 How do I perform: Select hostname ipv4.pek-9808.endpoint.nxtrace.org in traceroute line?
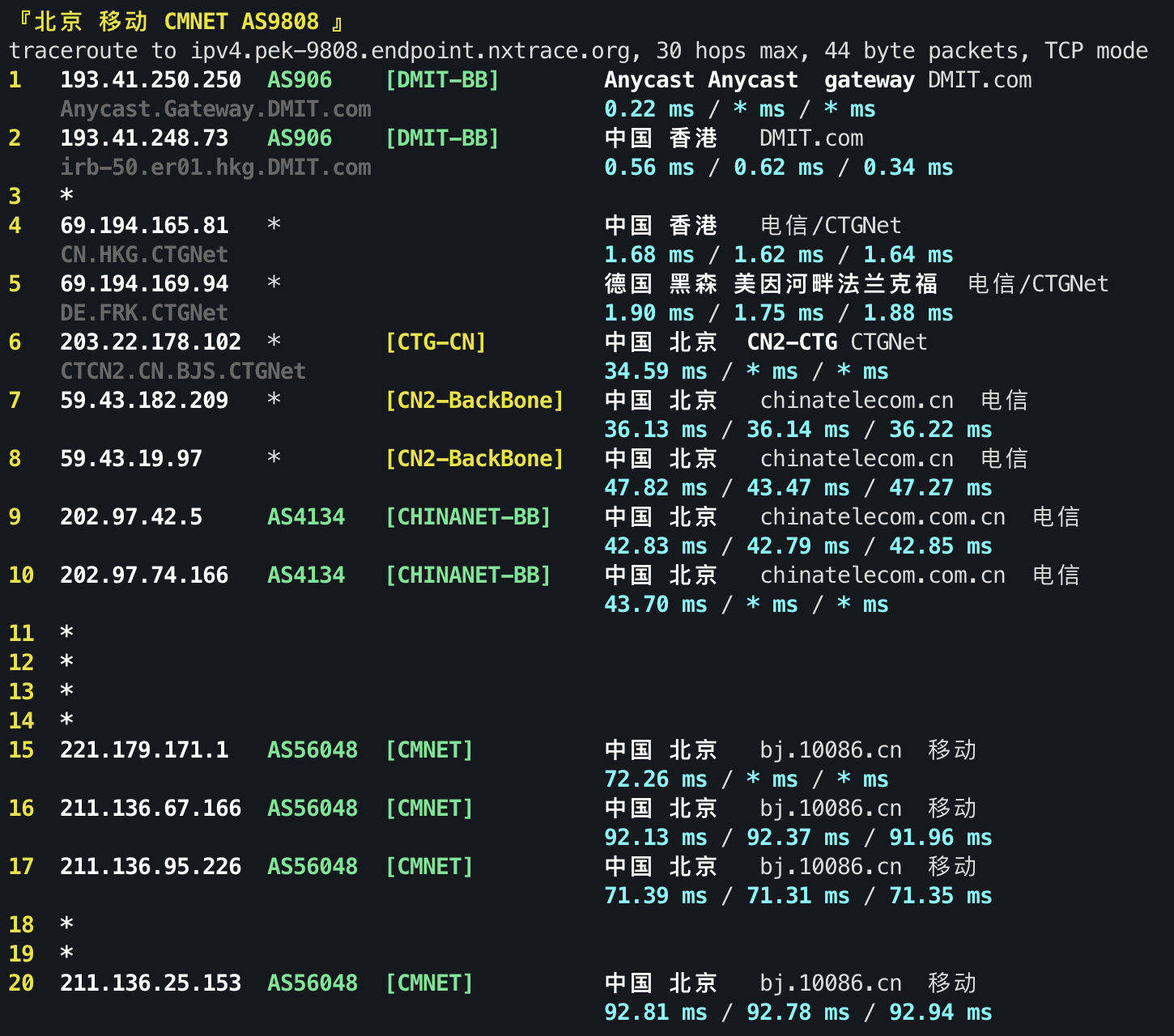tap(410, 51)
